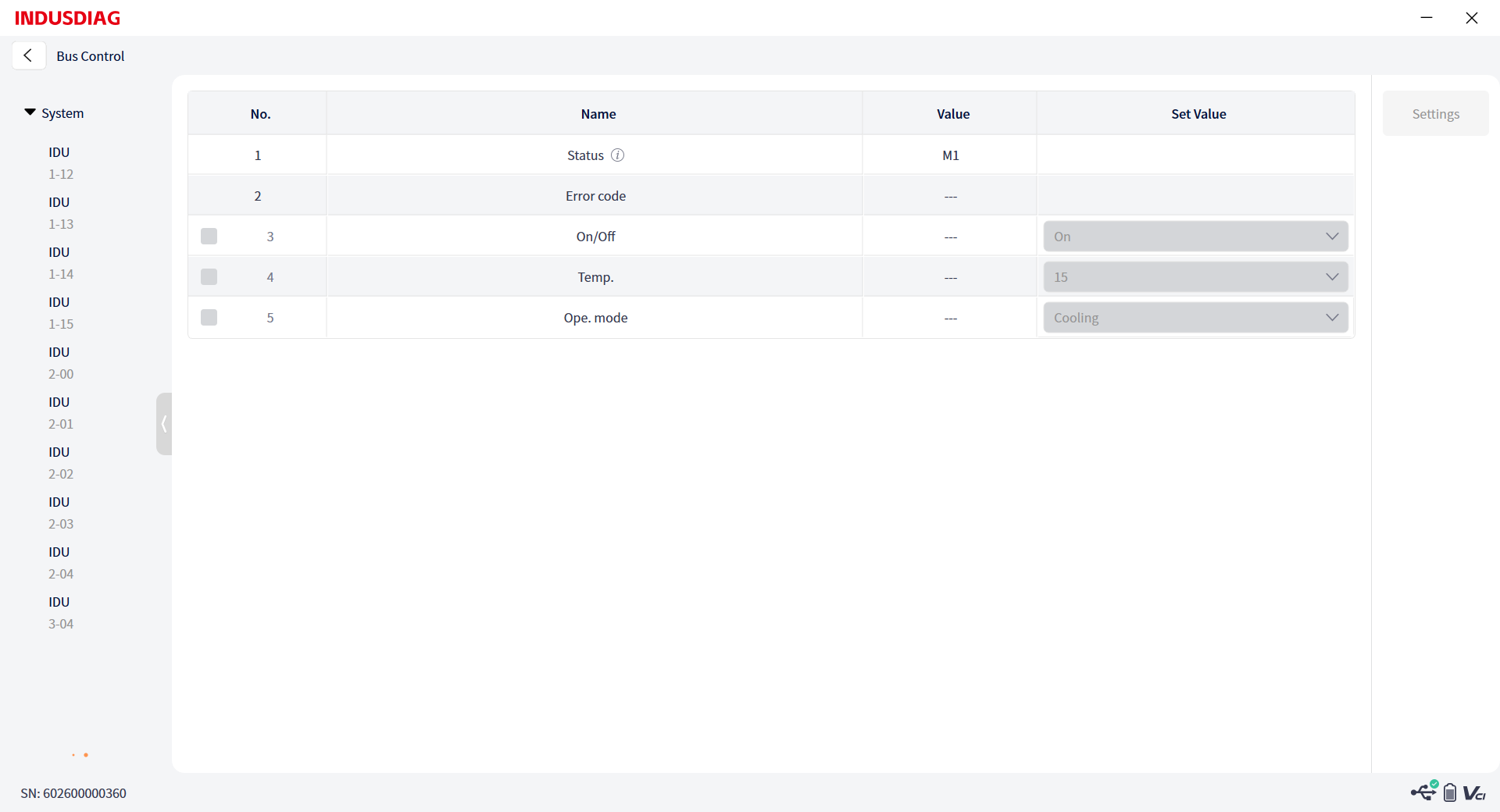1500x812 pixels.
Task: Tick the checkbox for On/Off row
Action: (x=209, y=236)
